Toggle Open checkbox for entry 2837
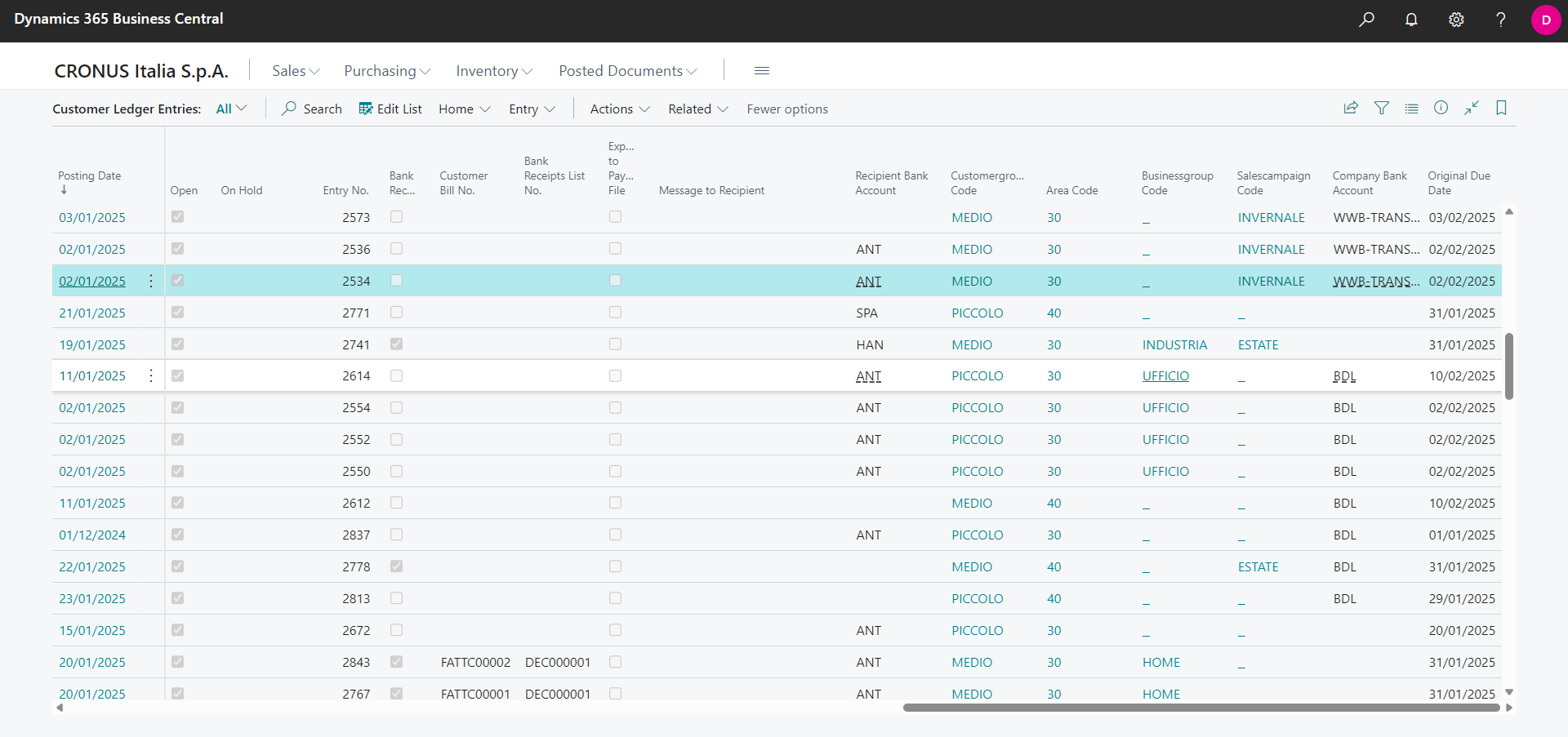Image resolution: width=1568 pixels, height=737 pixels. 177,535
